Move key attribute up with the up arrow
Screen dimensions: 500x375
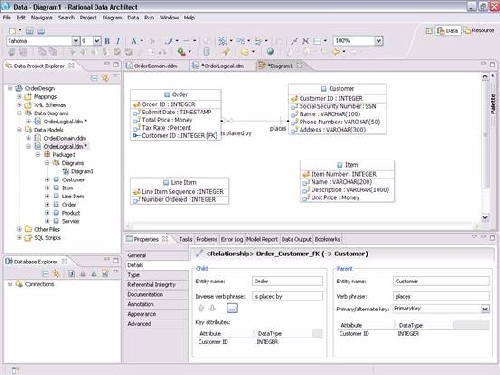coord(201,308)
